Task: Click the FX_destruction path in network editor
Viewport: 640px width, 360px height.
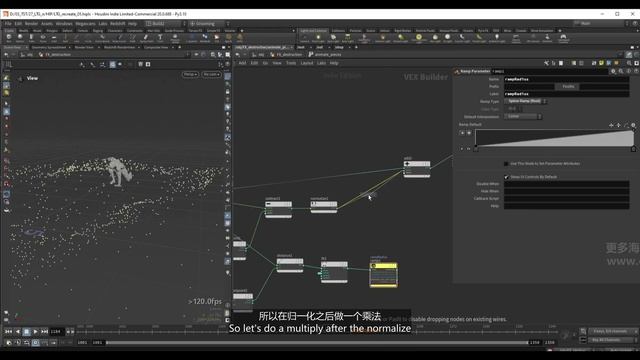Action: pyautogui.click(x=286, y=55)
